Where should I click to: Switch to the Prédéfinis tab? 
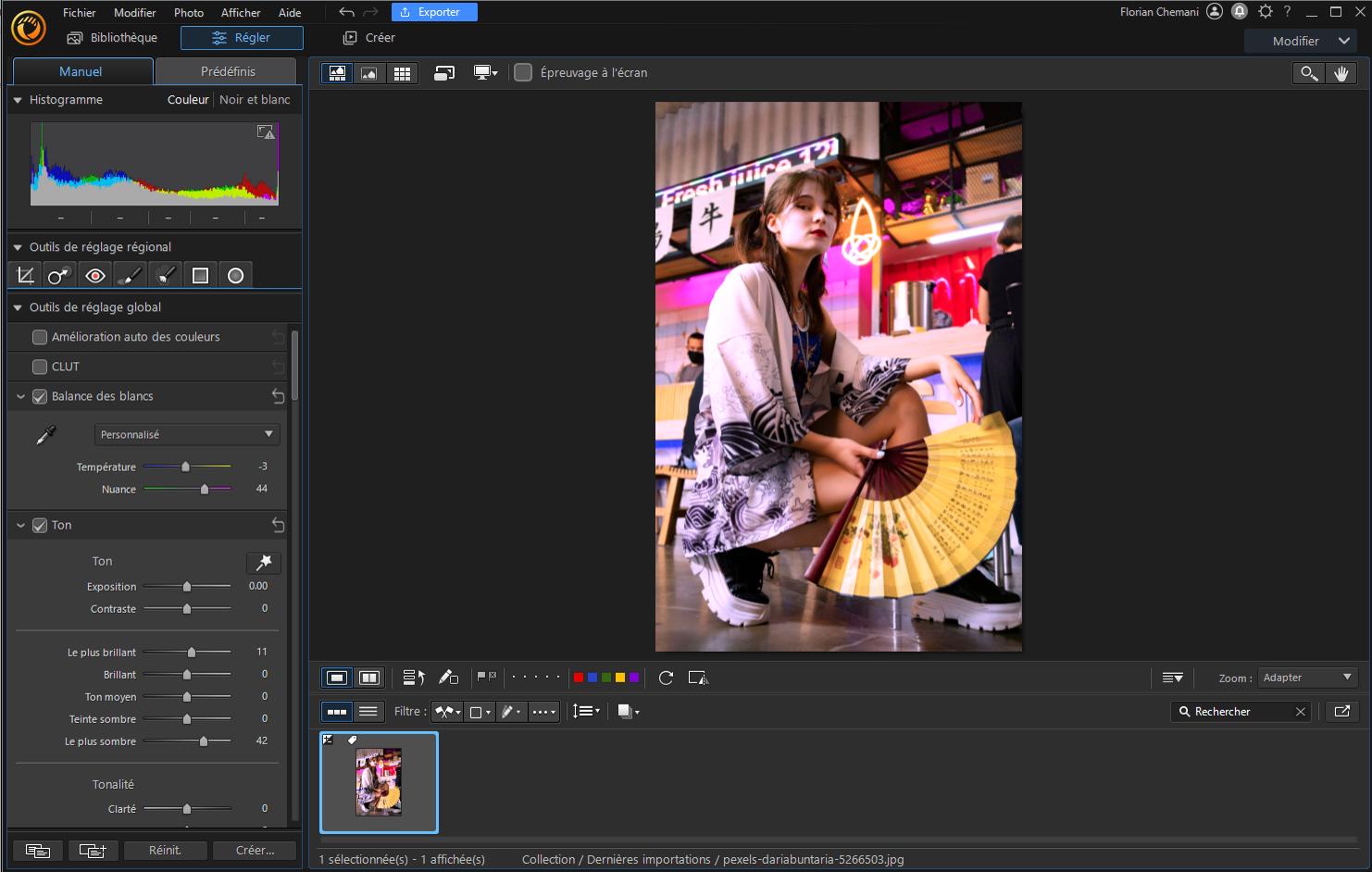coord(226,70)
